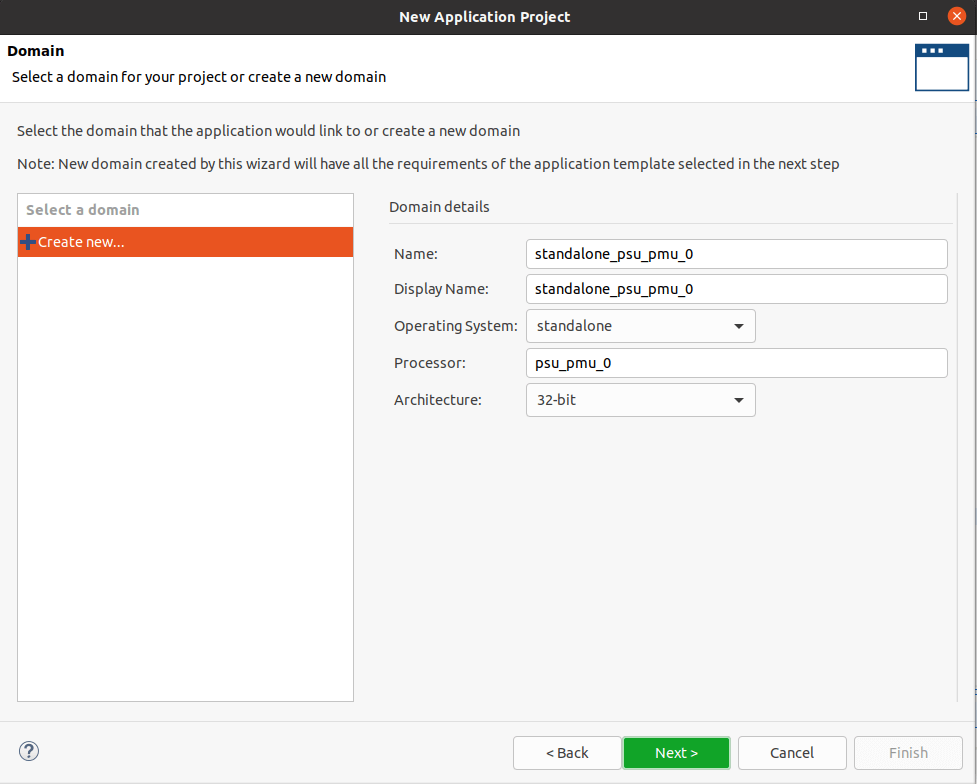The image size is (977, 784).
Task: Click the standalone value in Operating System
Action: pos(600,325)
